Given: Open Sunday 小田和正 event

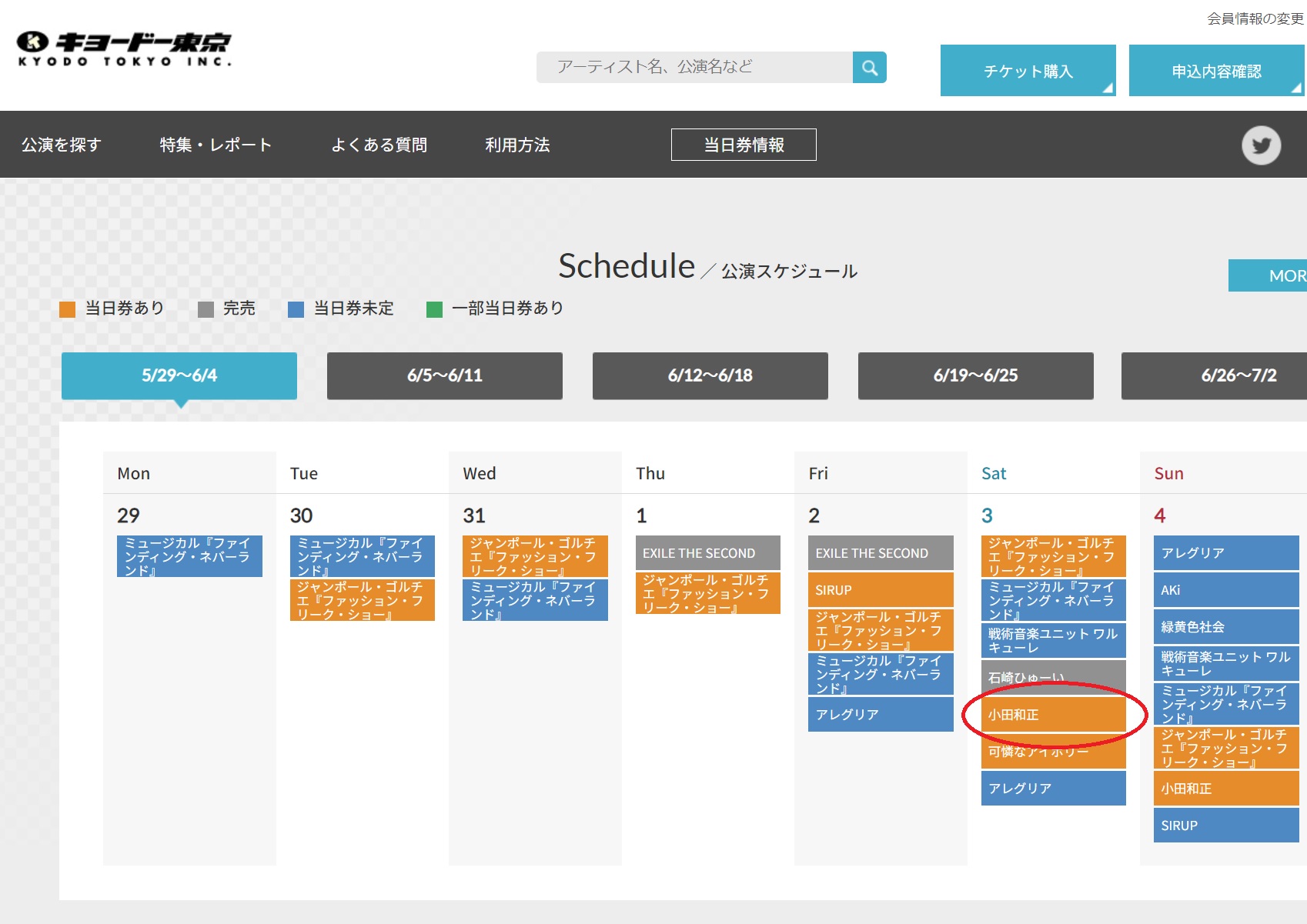Looking at the screenshot, I should point(1226,788).
